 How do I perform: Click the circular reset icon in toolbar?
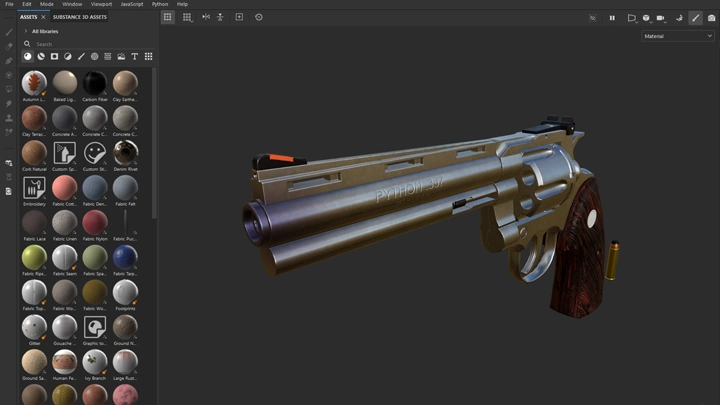tap(259, 17)
